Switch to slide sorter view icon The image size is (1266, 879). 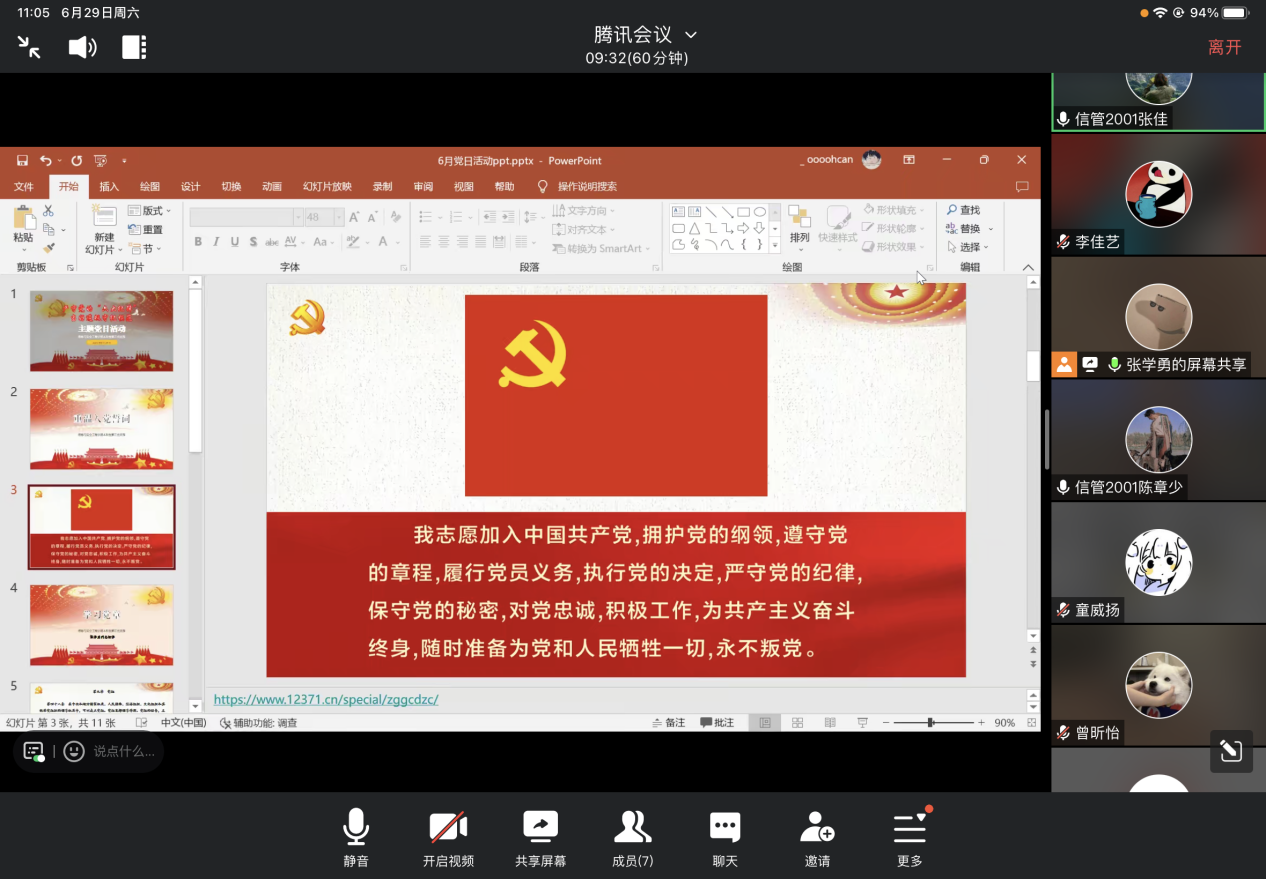click(x=797, y=722)
